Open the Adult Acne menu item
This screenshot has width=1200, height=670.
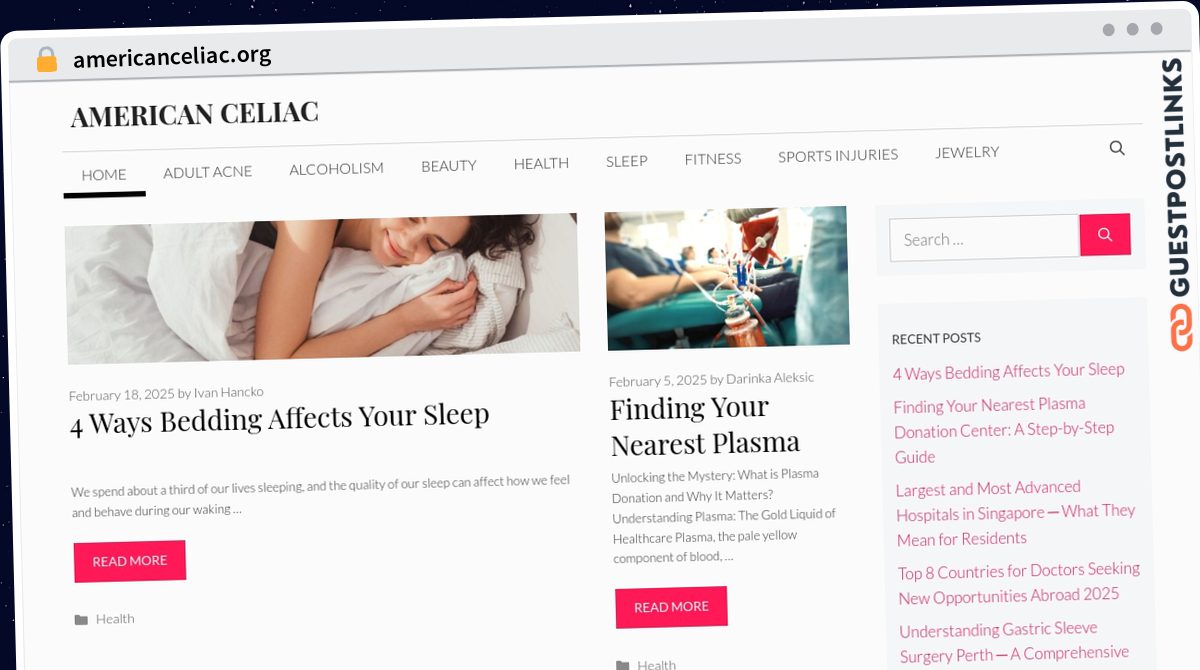pos(208,172)
